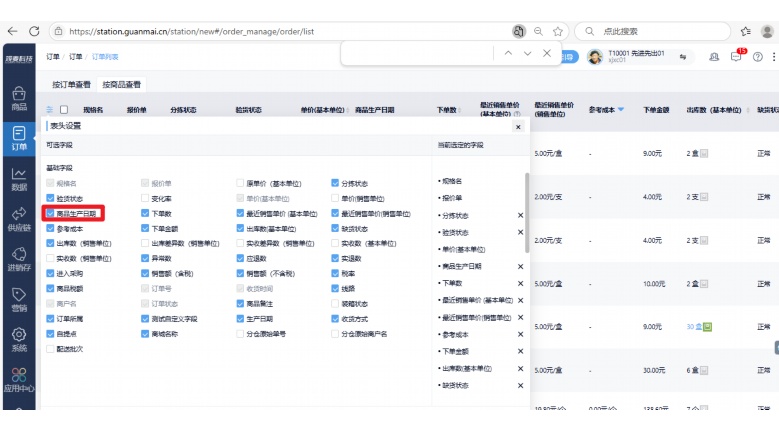Open the 30 盒 outbound link
The height and width of the screenshot is (431, 779).
(x=694, y=327)
